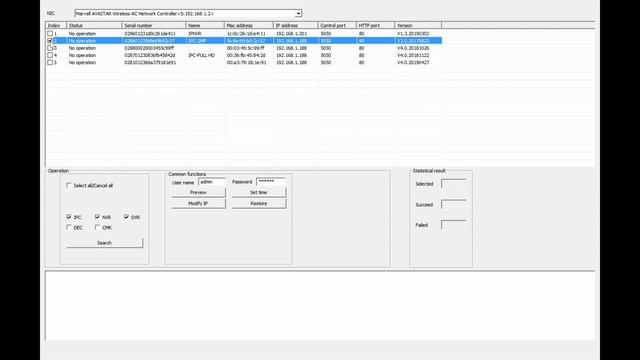The image size is (640, 360).
Task: Click the Succeed statistics box
Action: (x=453, y=204)
